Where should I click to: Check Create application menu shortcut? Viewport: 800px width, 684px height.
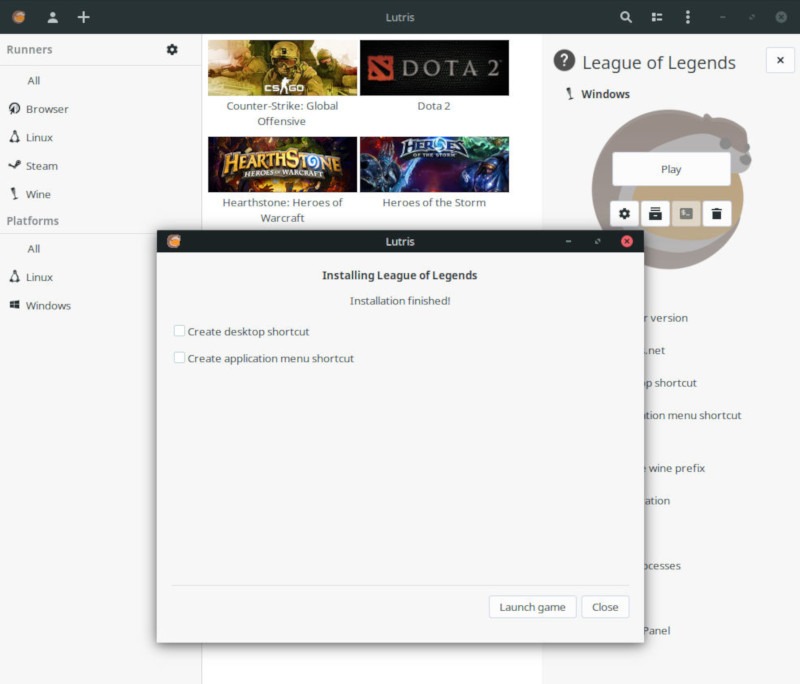click(179, 357)
